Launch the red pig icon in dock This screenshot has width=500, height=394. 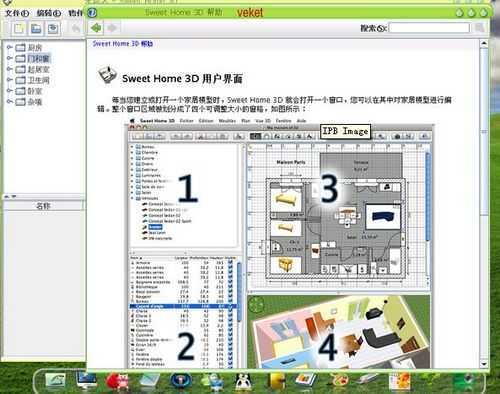117,381
